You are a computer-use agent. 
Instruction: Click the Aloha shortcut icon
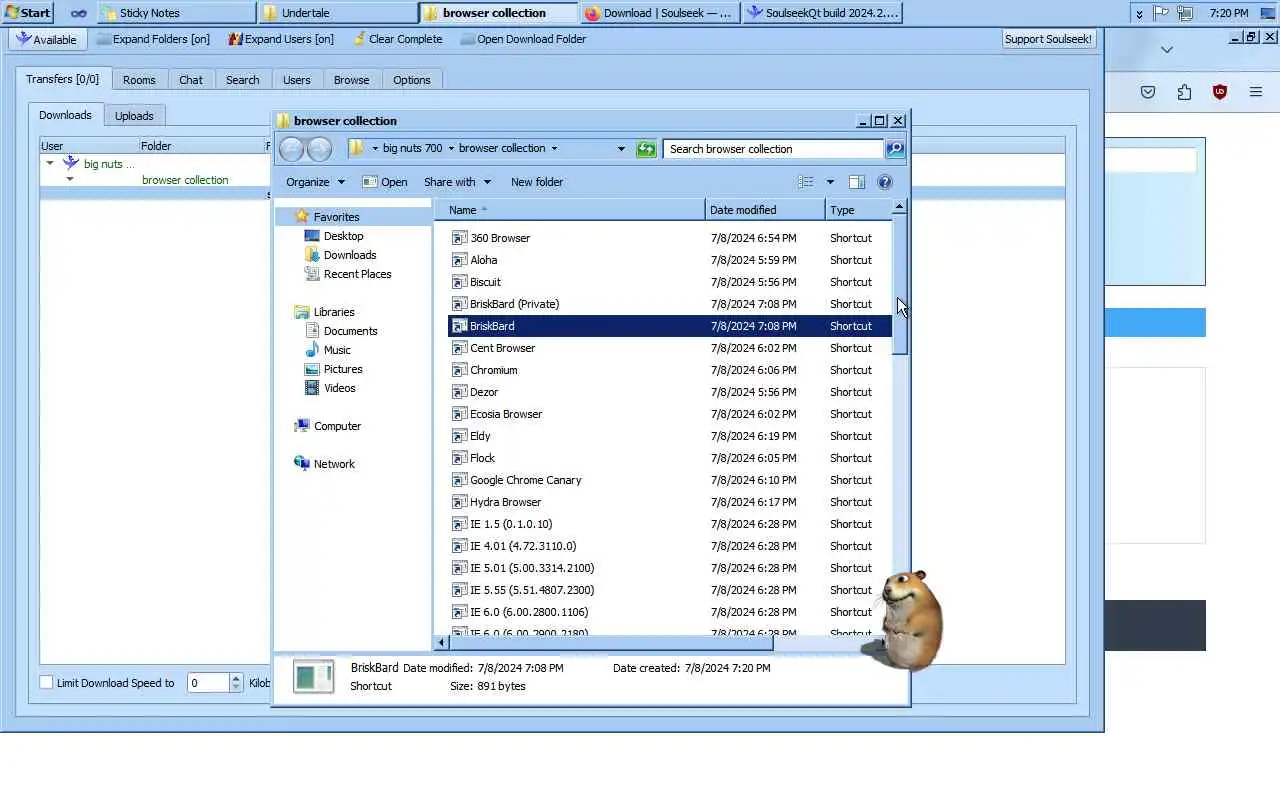tap(460, 260)
